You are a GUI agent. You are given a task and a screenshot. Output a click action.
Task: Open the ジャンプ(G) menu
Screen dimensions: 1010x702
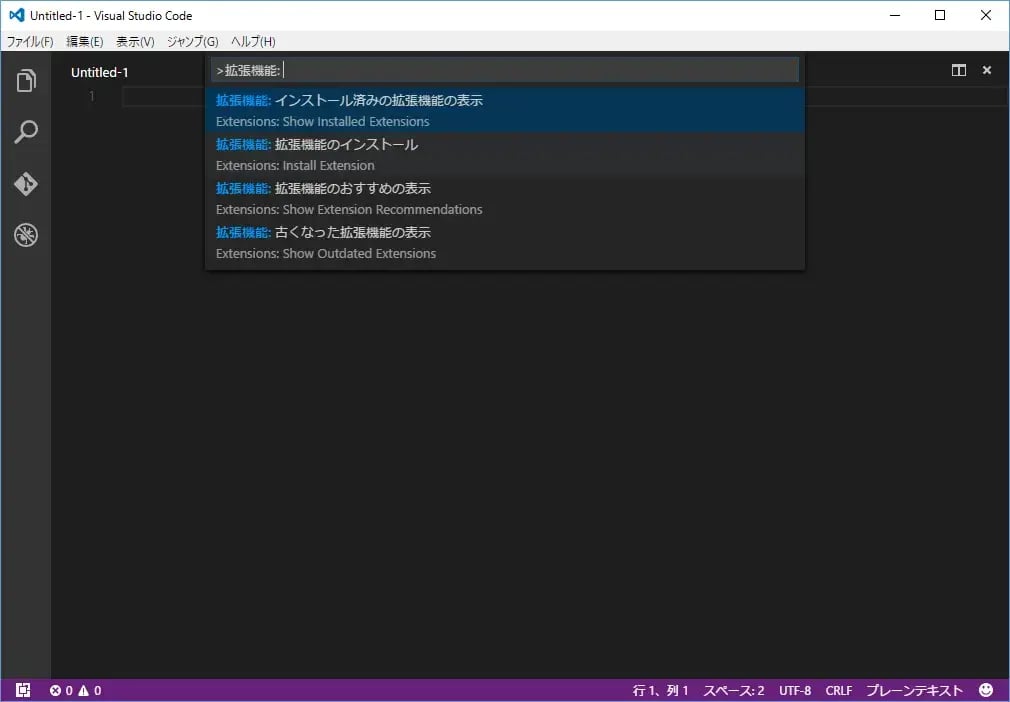(193, 41)
